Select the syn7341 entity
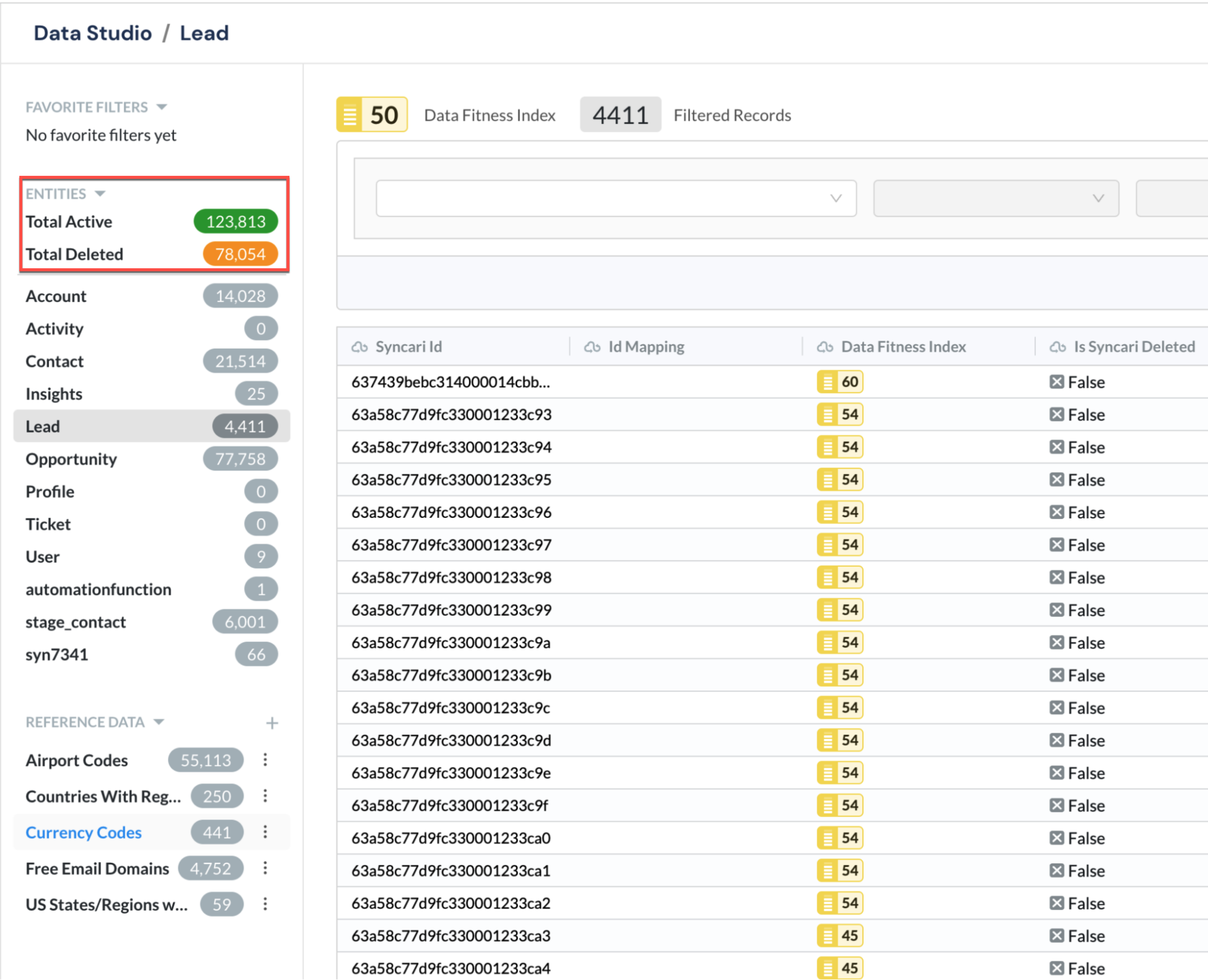The height and width of the screenshot is (980, 1208). pos(151,655)
